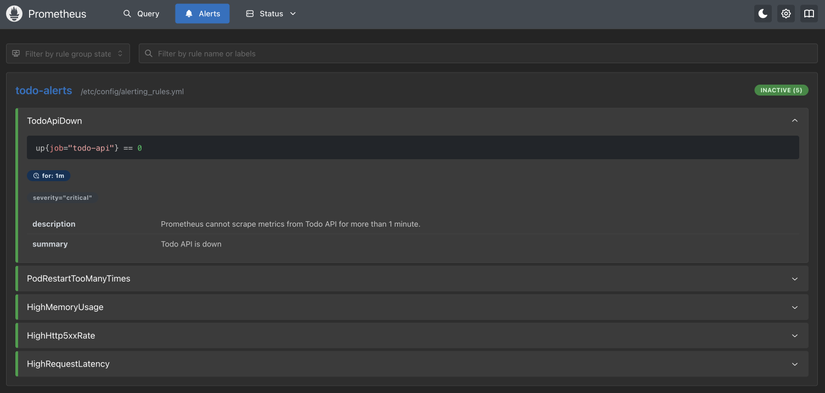Click the search magnifier icon in label filter
The image size is (825, 393).
point(149,54)
